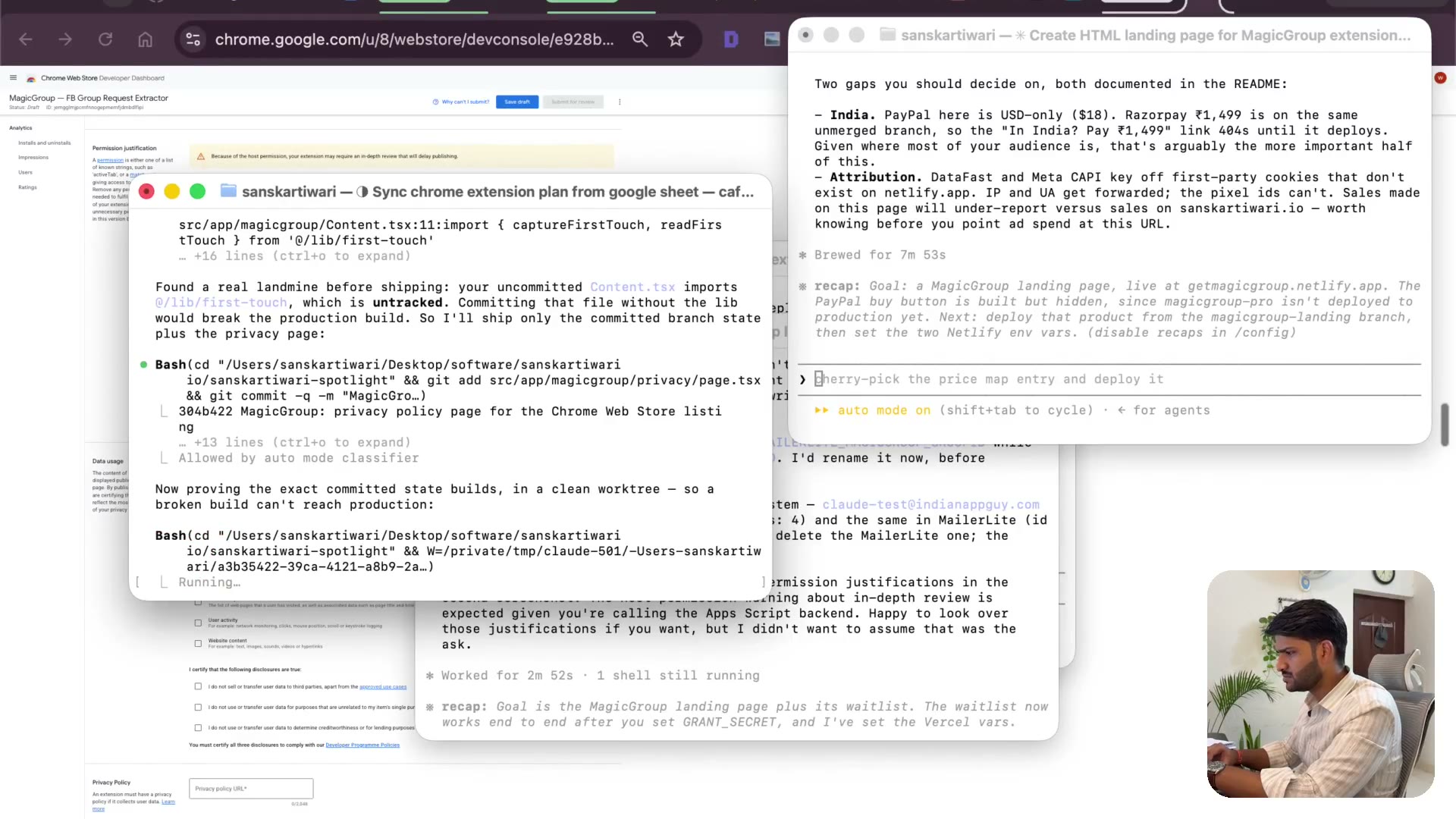View site information icon in address bar
The width and height of the screenshot is (1456, 819).
point(193,39)
